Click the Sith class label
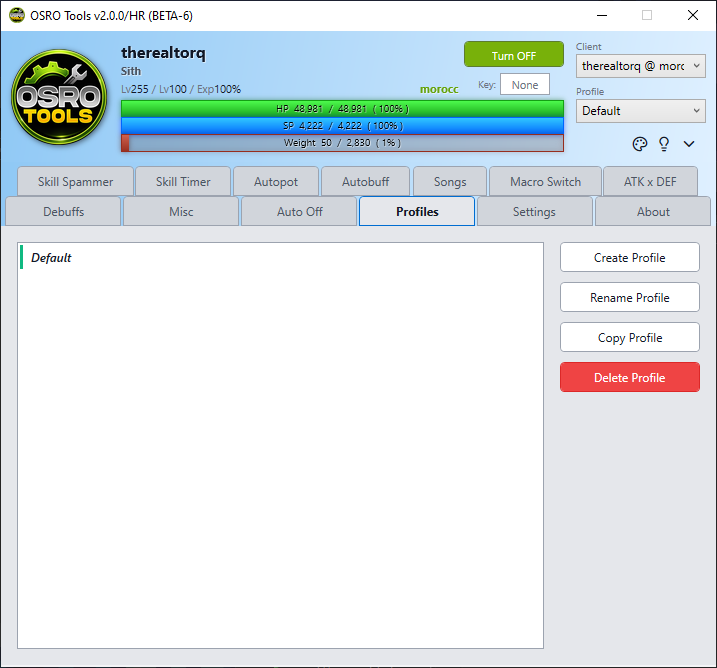The image size is (717, 668). (x=131, y=71)
